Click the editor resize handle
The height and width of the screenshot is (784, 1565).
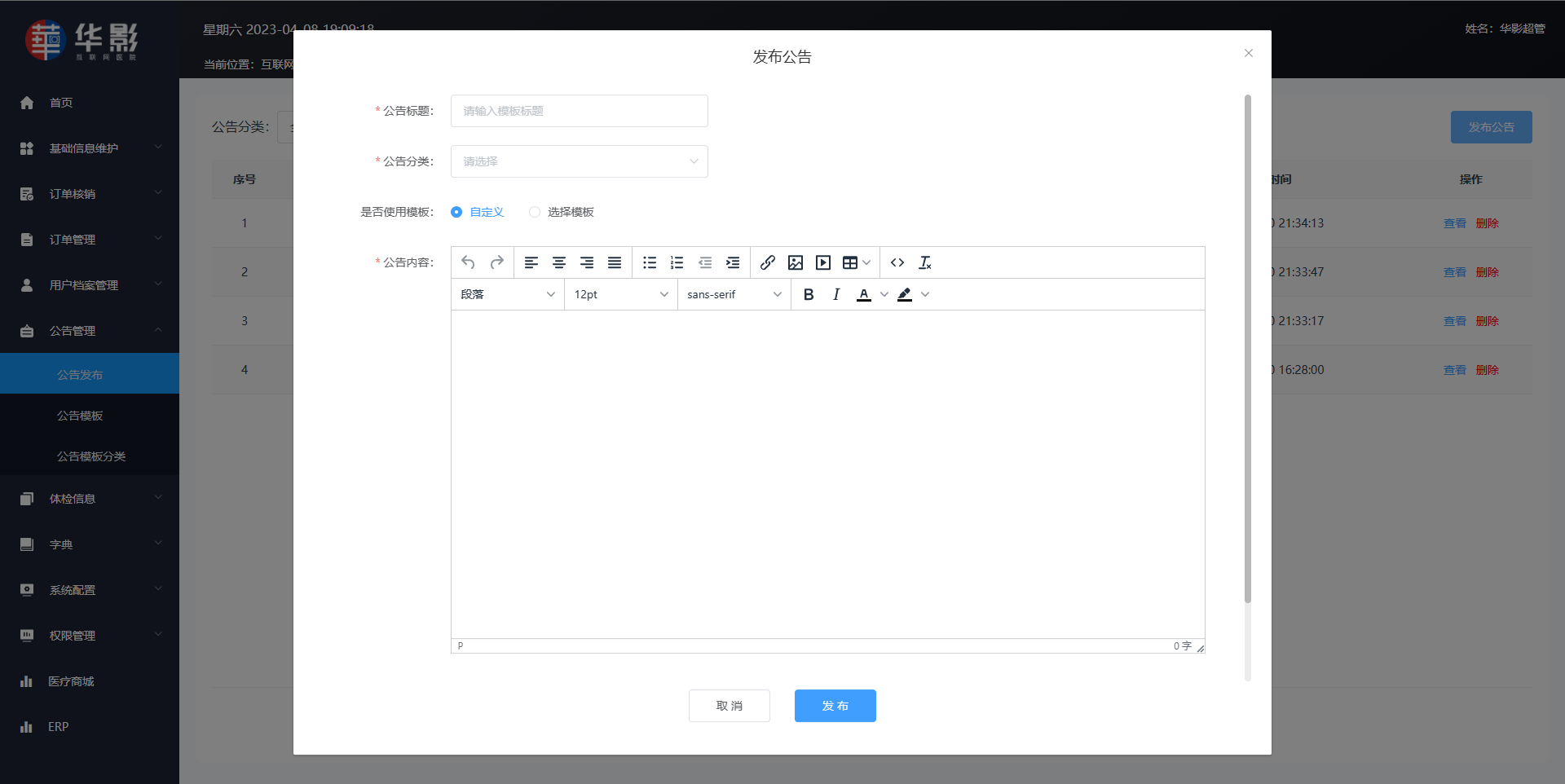click(x=1200, y=648)
